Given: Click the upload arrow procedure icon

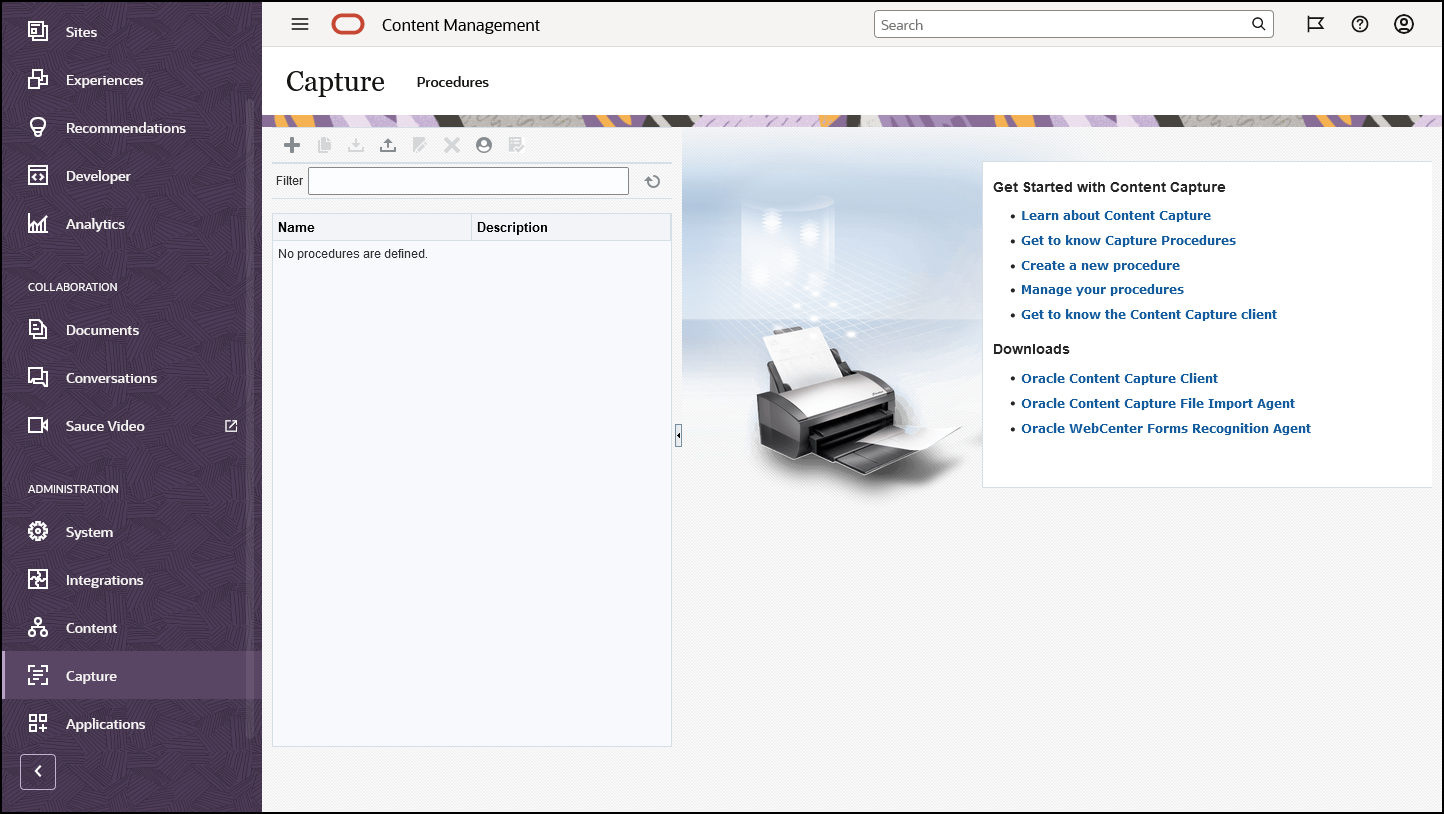Looking at the screenshot, I should [x=388, y=145].
